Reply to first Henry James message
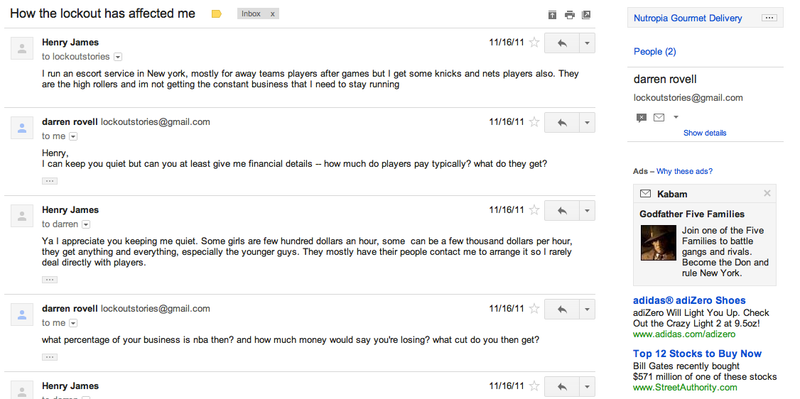 562,43
